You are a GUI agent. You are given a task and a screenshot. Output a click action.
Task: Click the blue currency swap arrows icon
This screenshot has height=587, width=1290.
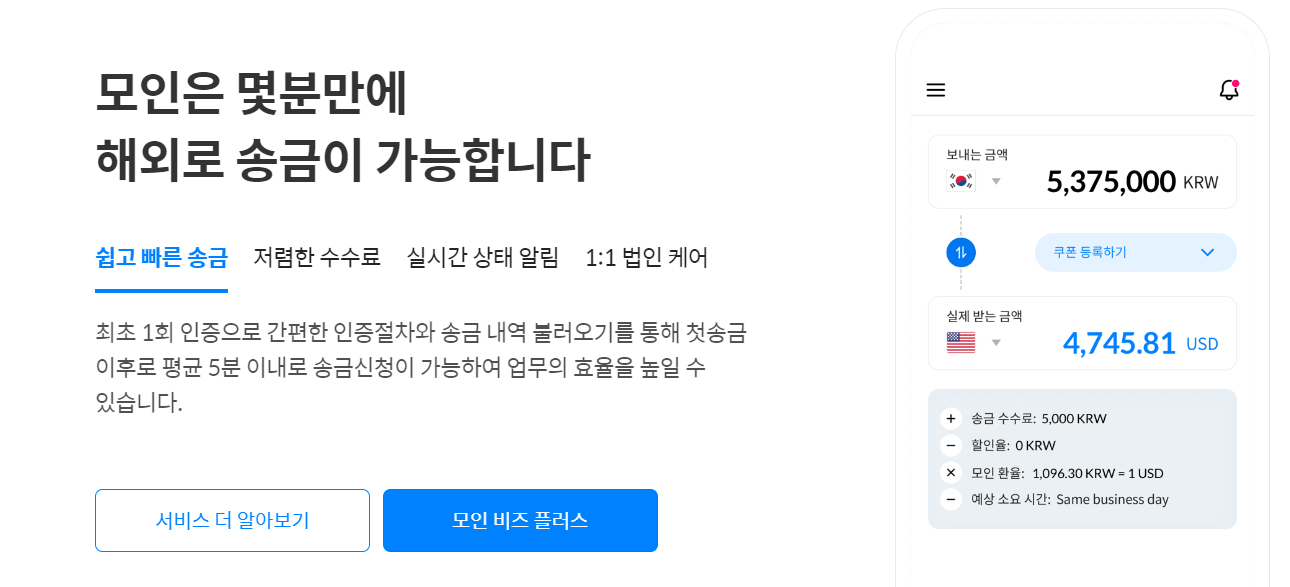coord(961,253)
